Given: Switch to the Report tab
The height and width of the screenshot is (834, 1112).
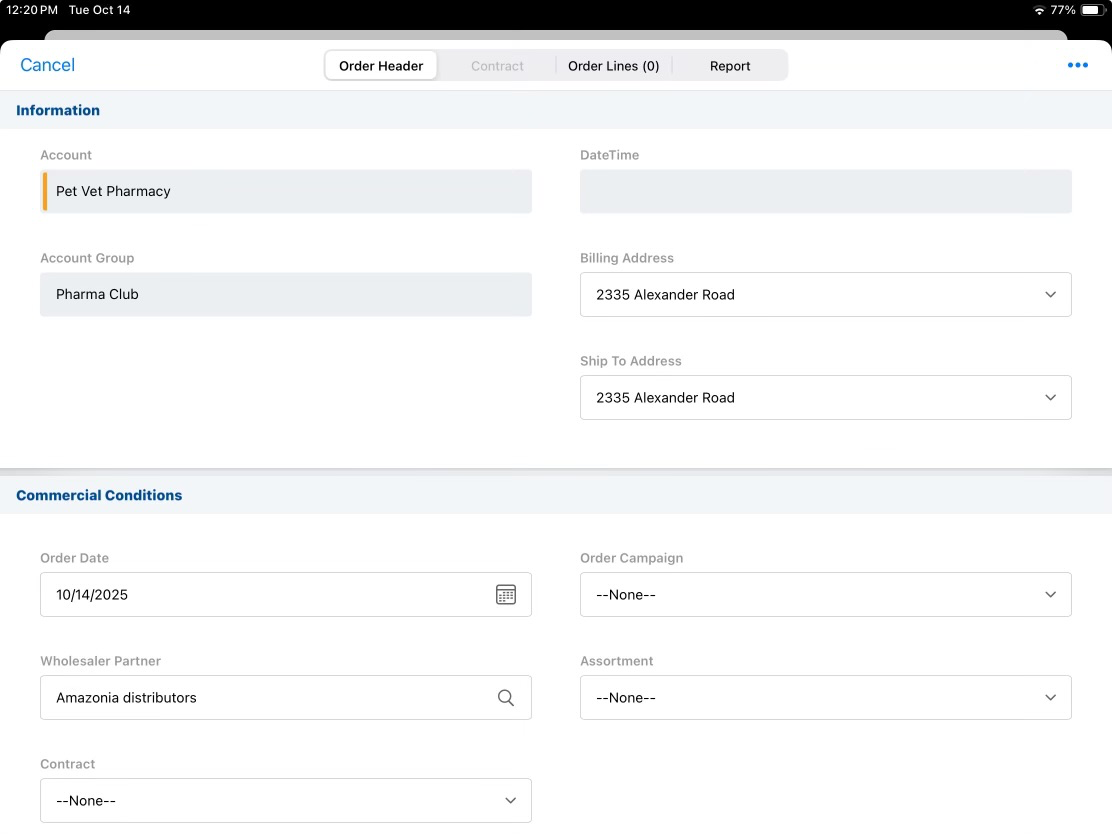Looking at the screenshot, I should 730,66.
